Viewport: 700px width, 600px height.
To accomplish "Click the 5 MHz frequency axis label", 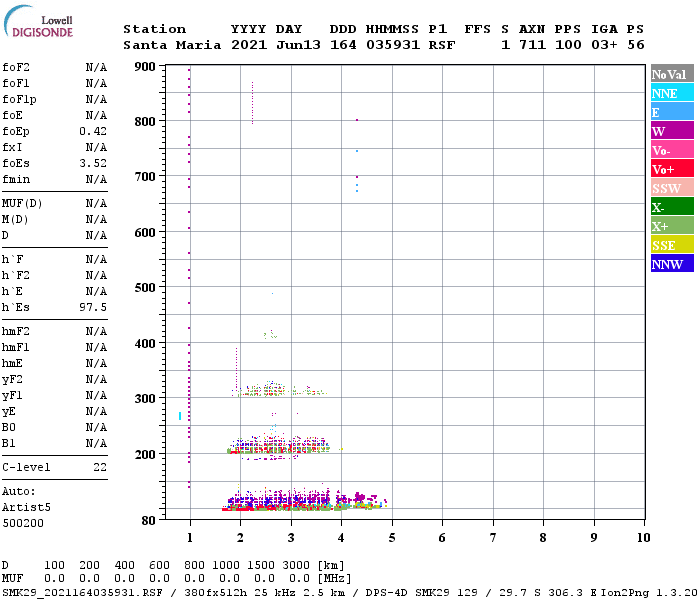I will point(392,538).
